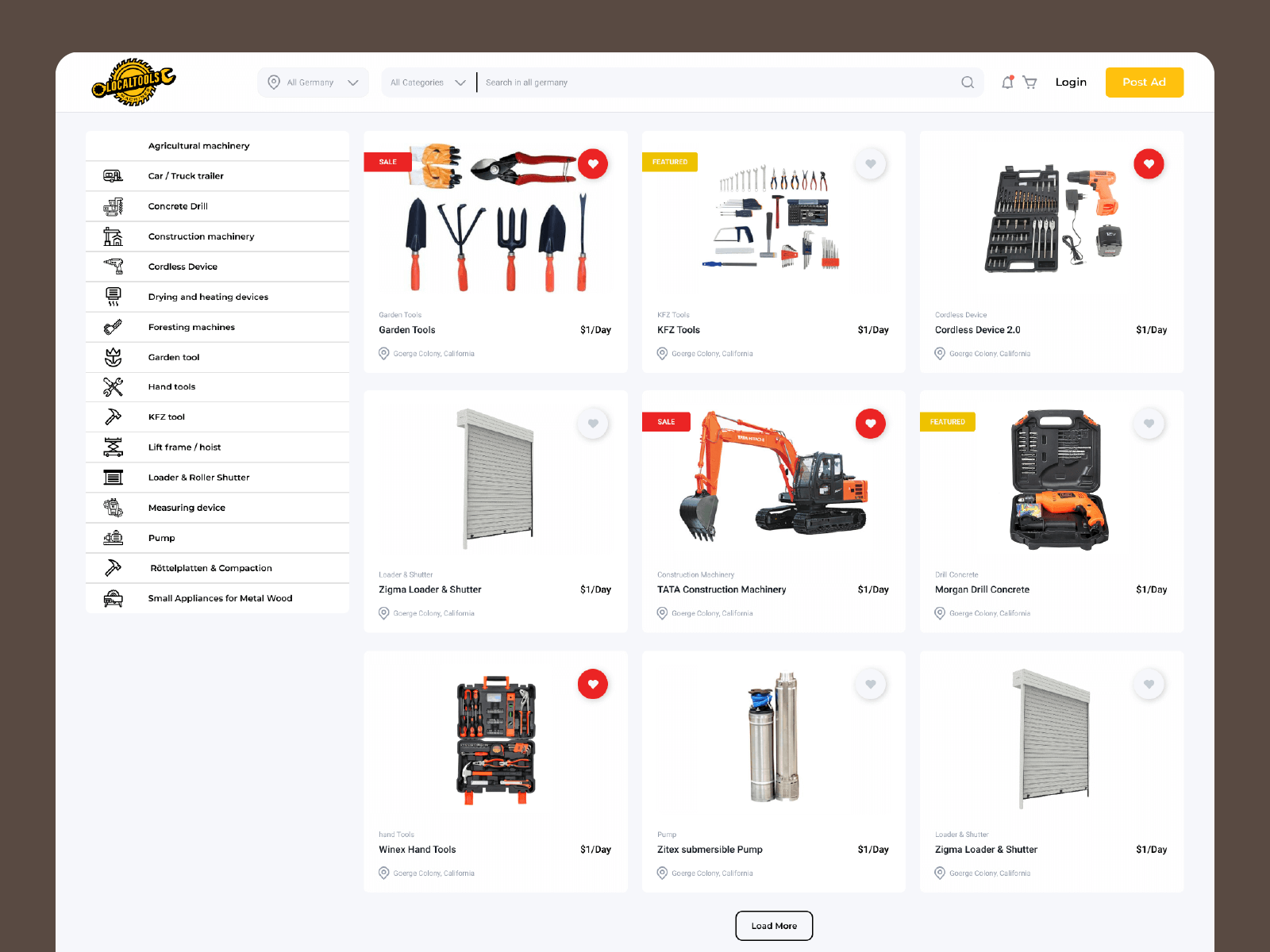The image size is (1270, 952).
Task: Click location pin on Zitex submersible Pump card
Action: tap(662, 873)
